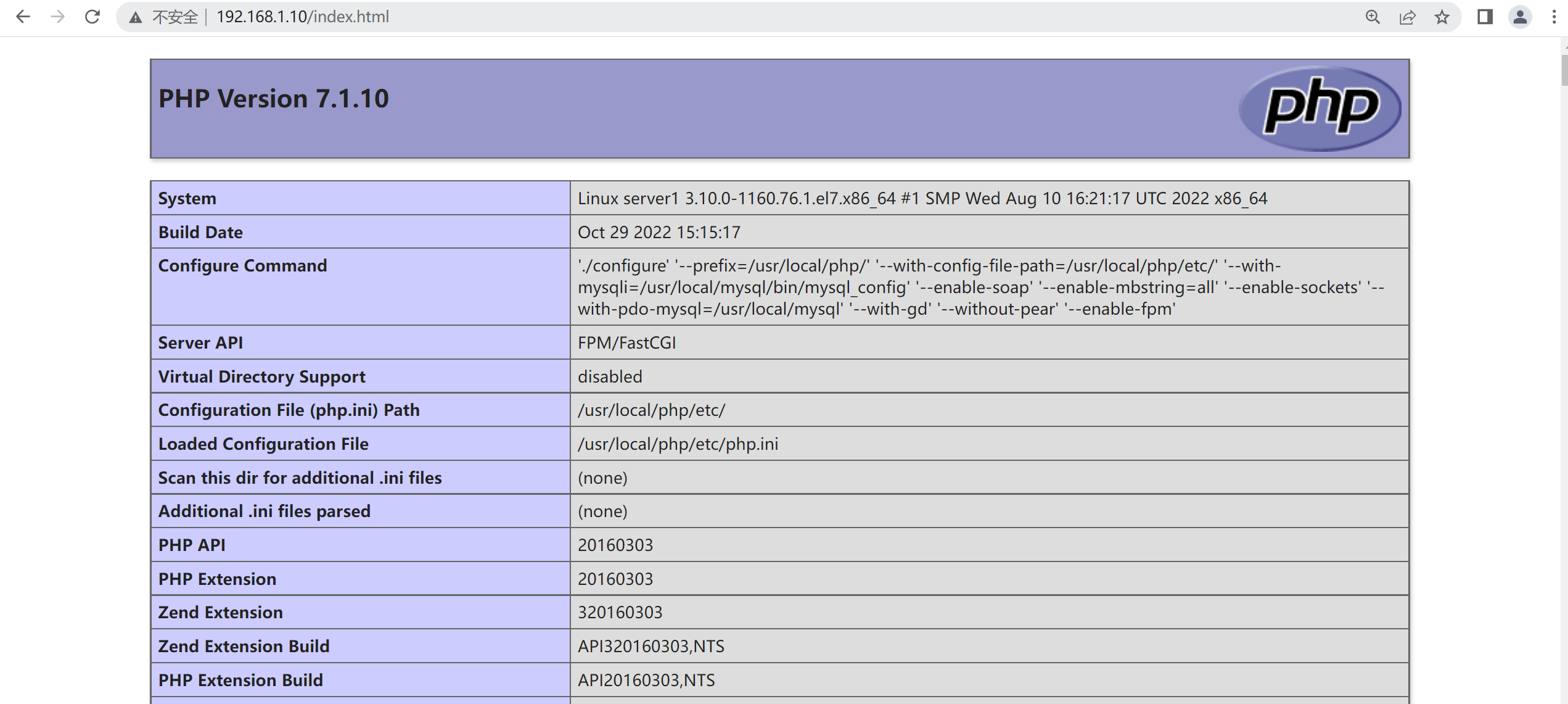This screenshot has height=704, width=1568.
Task: Click Zend Extension Build label
Action: [244, 647]
